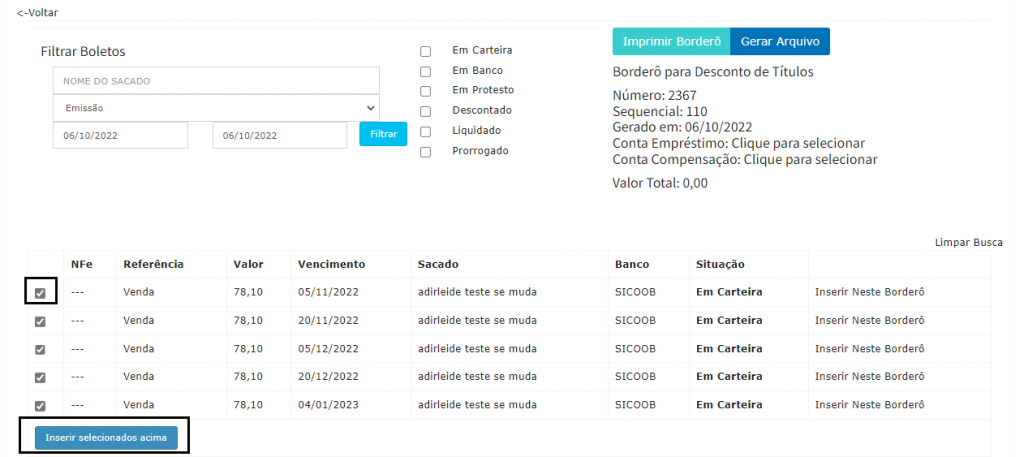Click the start date field on the left

click(x=120, y=135)
